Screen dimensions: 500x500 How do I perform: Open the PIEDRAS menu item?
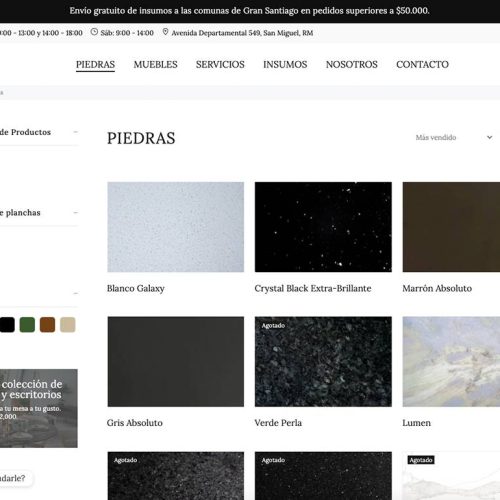pos(95,64)
